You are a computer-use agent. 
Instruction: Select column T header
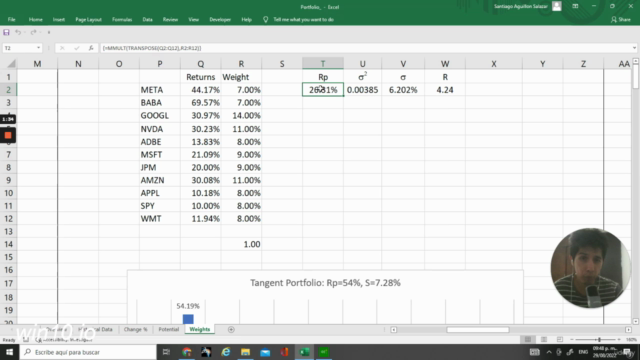click(x=323, y=64)
